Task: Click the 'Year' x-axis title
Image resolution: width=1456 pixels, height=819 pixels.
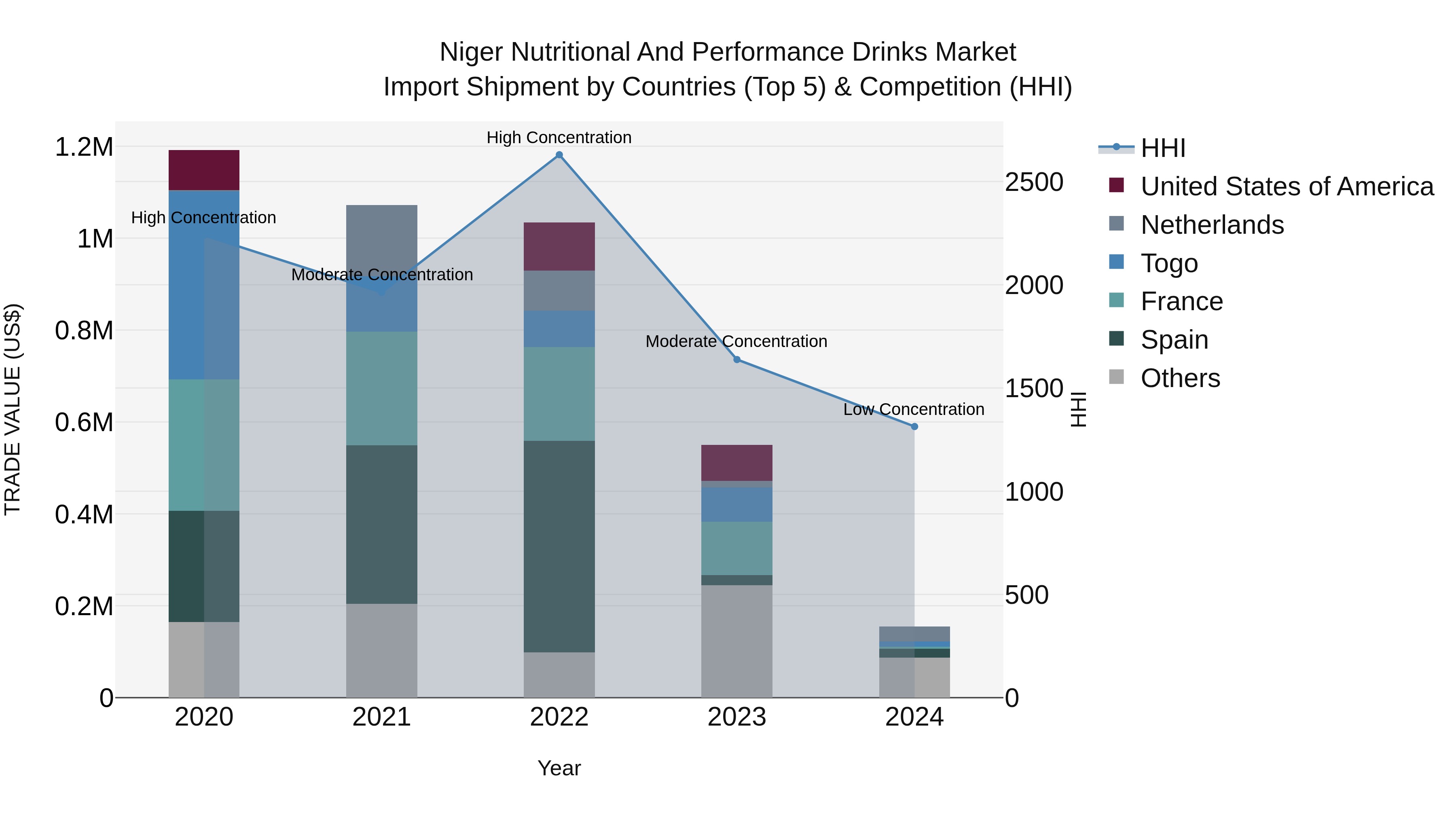Action: pos(559,769)
